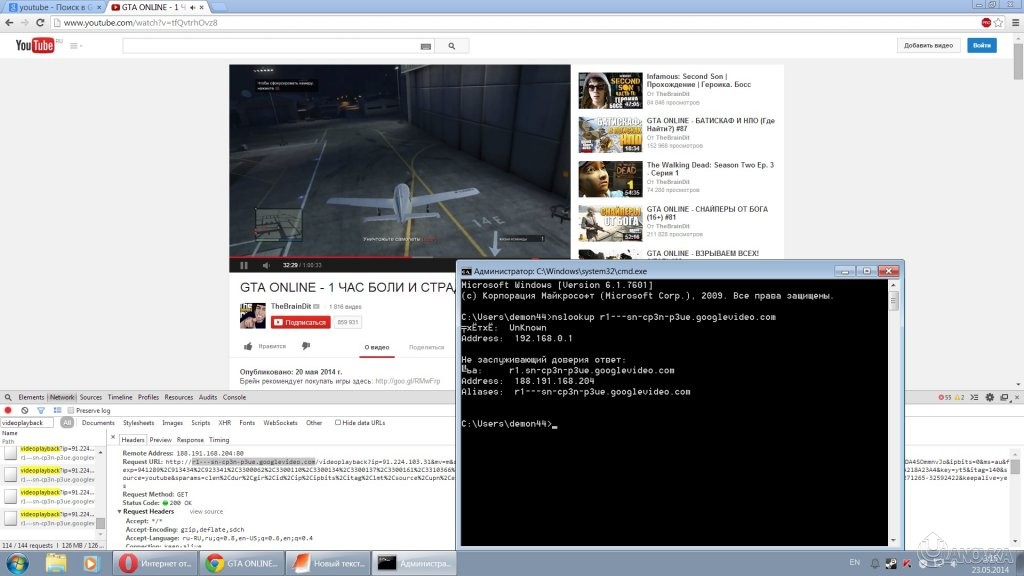Open the YouTube guide menu dropdown
1024x576 pixels.
tap(75, 46)
